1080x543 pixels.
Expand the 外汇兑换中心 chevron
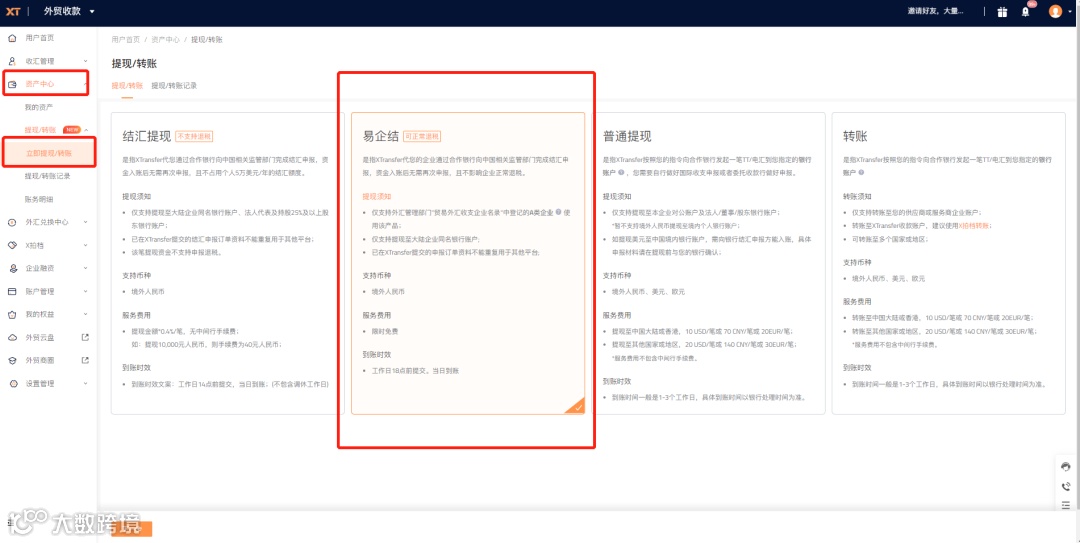(85, 222)
